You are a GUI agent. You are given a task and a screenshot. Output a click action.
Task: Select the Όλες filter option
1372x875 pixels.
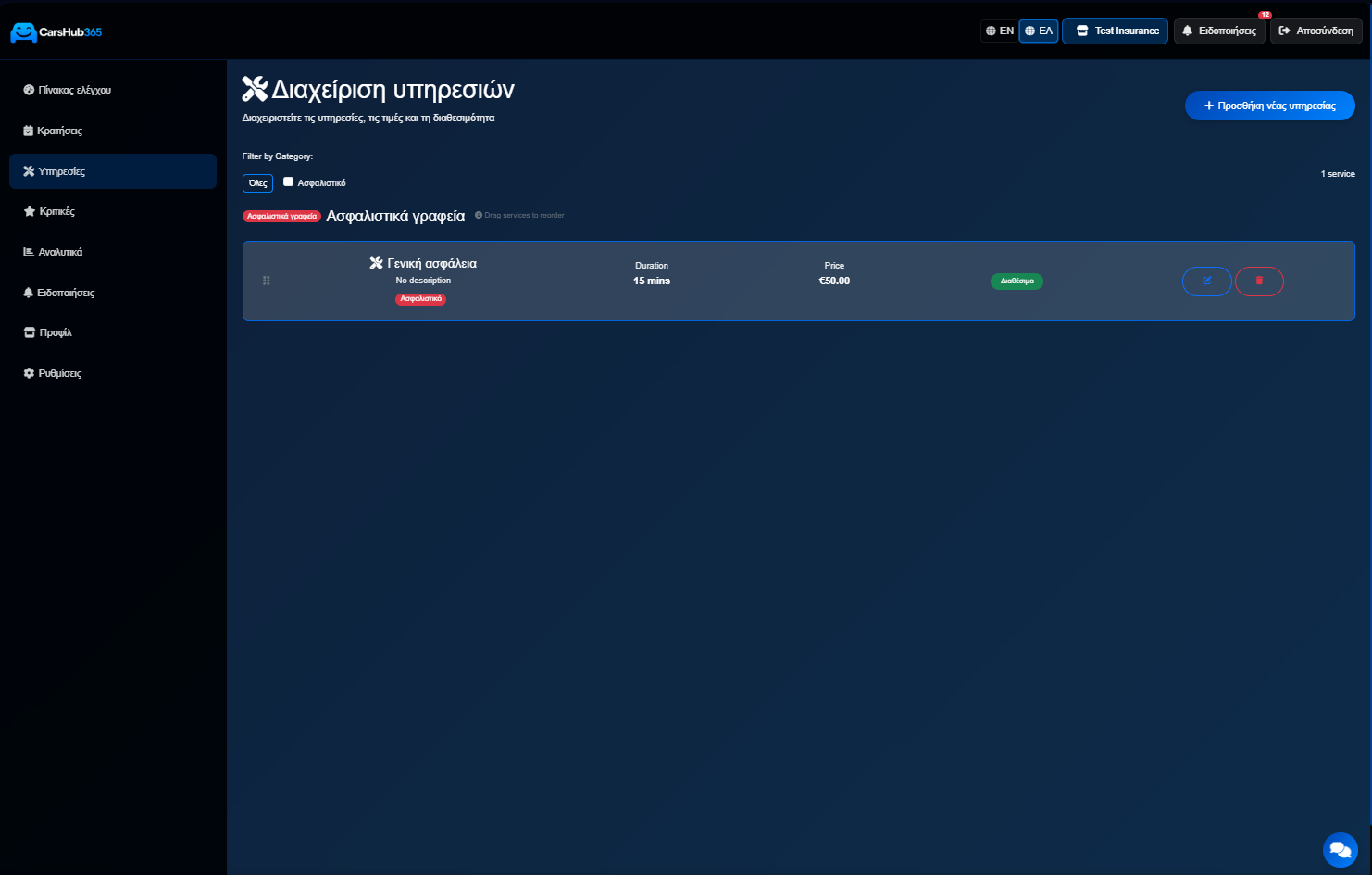tap(257, 183)
